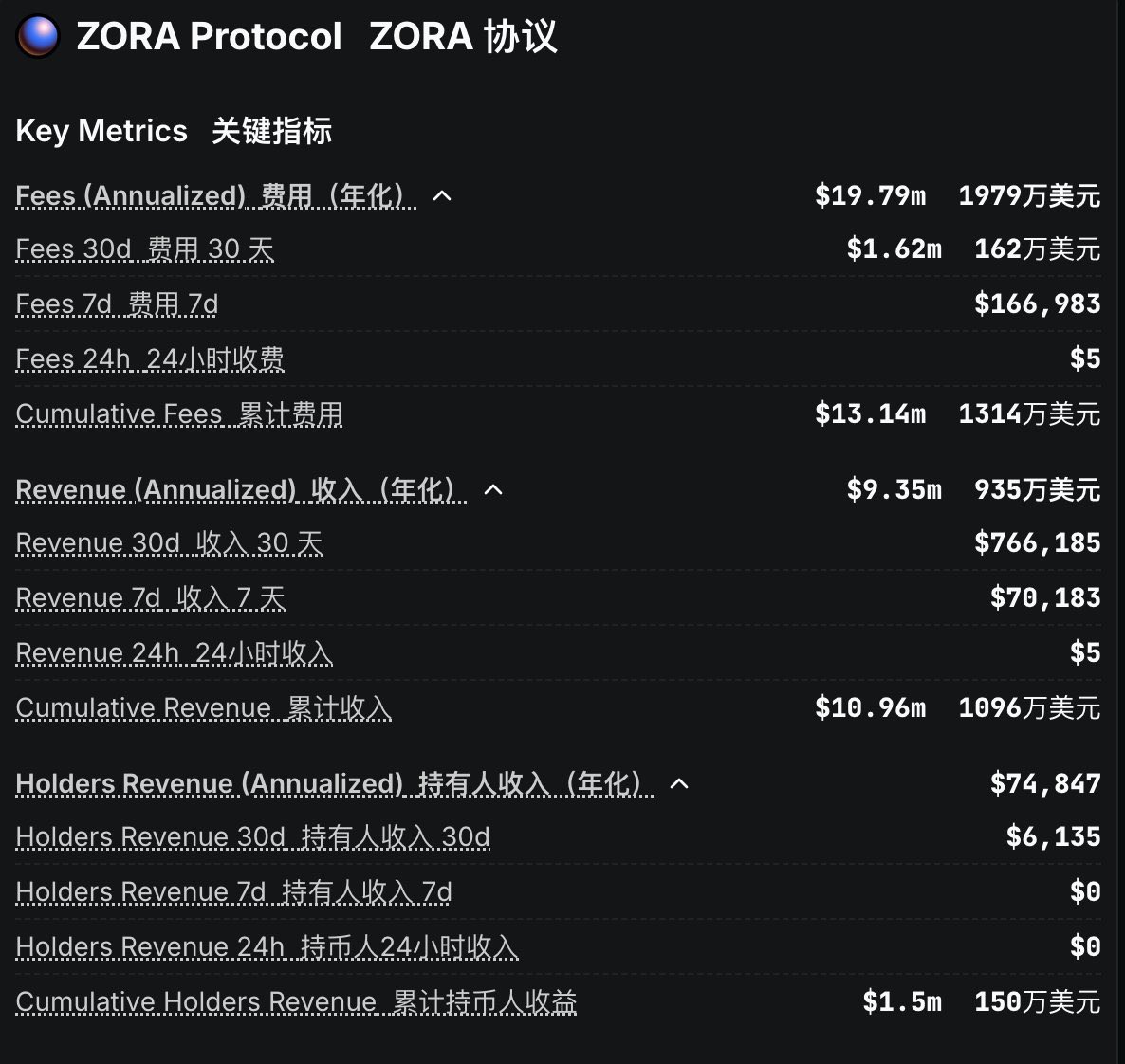This screenshot has width=1125, height=1064.
Task: Click the Fees 7d metric label
Action: pyautogui.click(x=117, y=304)
